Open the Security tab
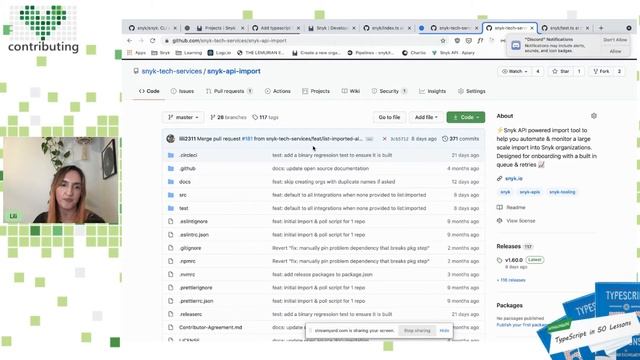 pyautogui.click(x=389, y=91)
